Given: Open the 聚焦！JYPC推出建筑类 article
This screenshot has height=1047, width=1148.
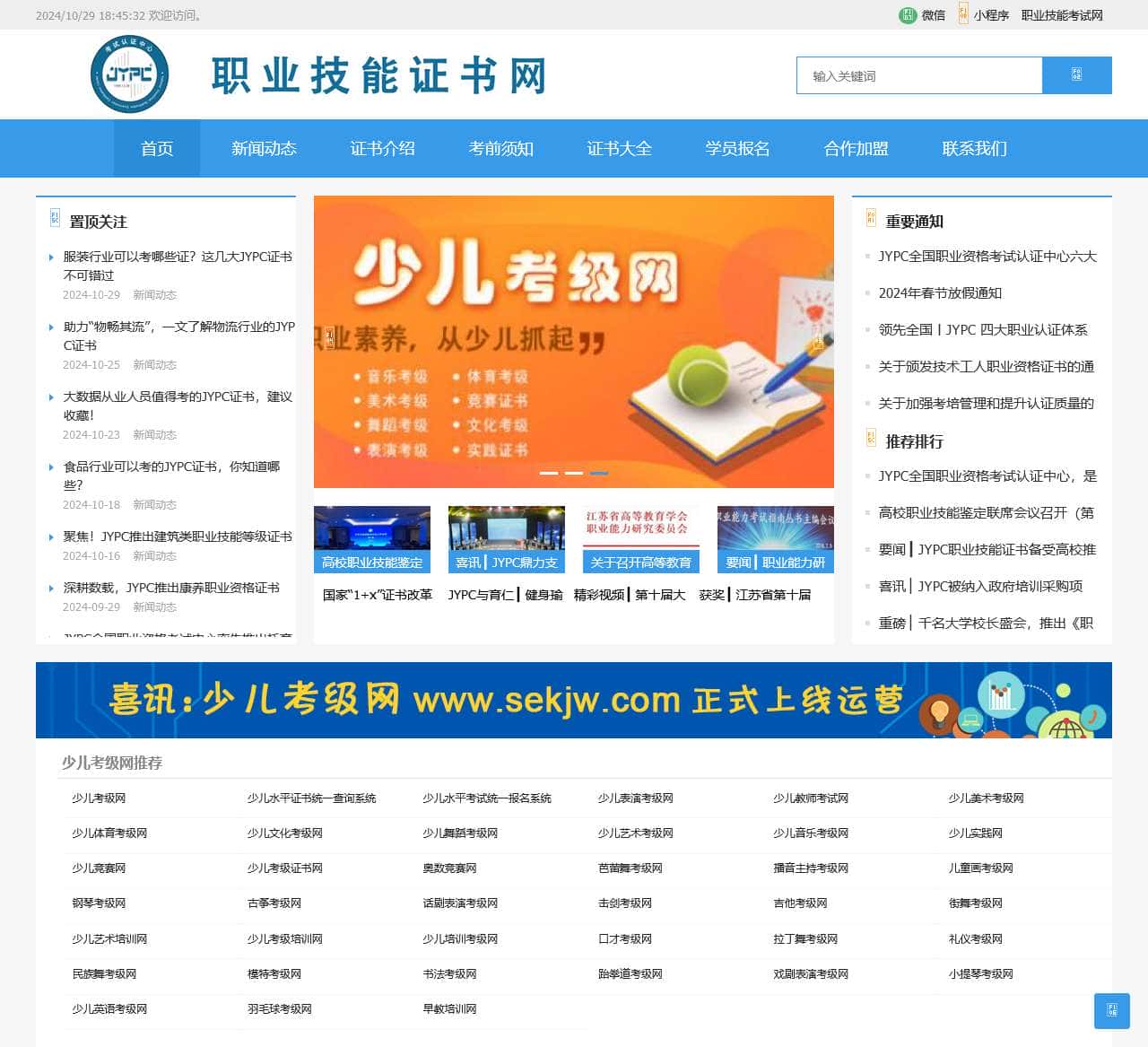Looking at the screenshot, I should coord(178,537).
